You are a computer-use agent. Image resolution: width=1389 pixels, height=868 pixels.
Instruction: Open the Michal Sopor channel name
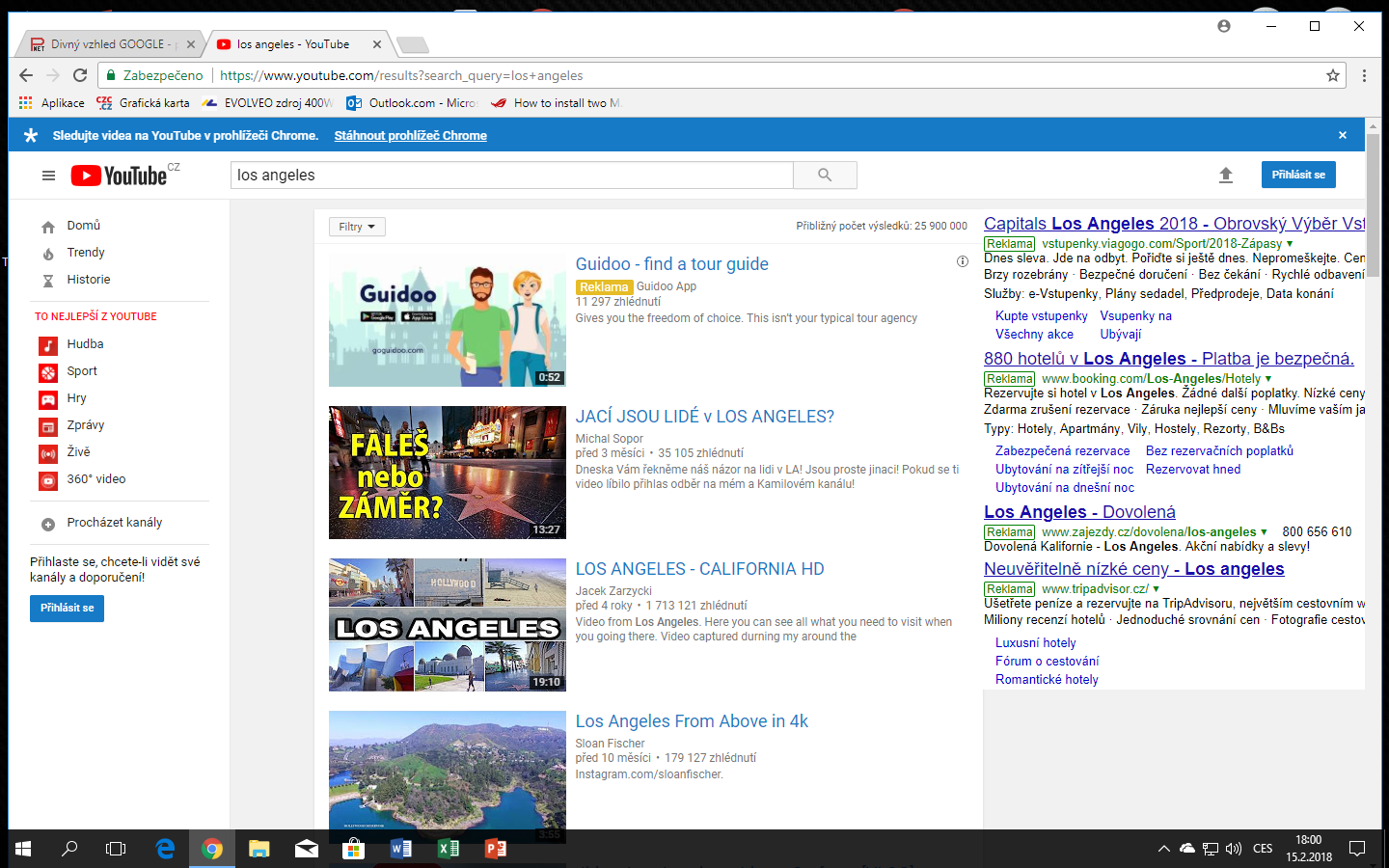(x=610, y=439)
